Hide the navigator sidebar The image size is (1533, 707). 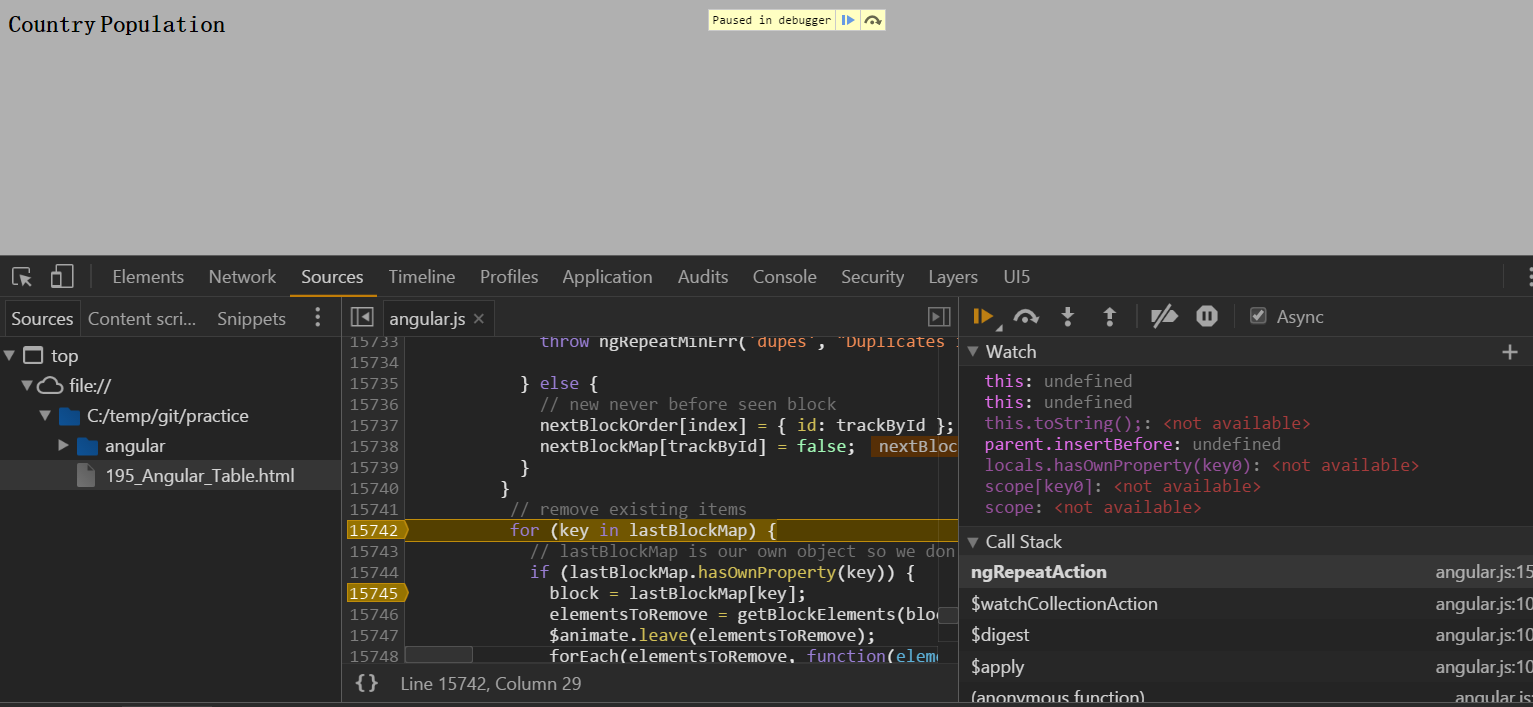coord(362,318)
